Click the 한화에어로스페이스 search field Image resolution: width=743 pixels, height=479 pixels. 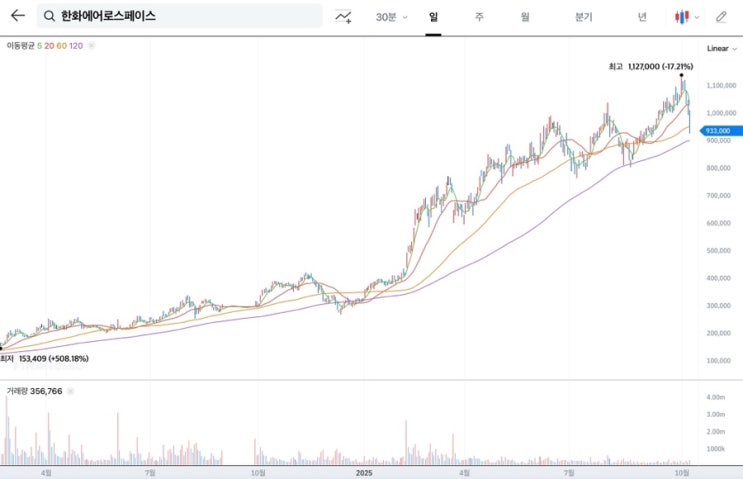180,17
